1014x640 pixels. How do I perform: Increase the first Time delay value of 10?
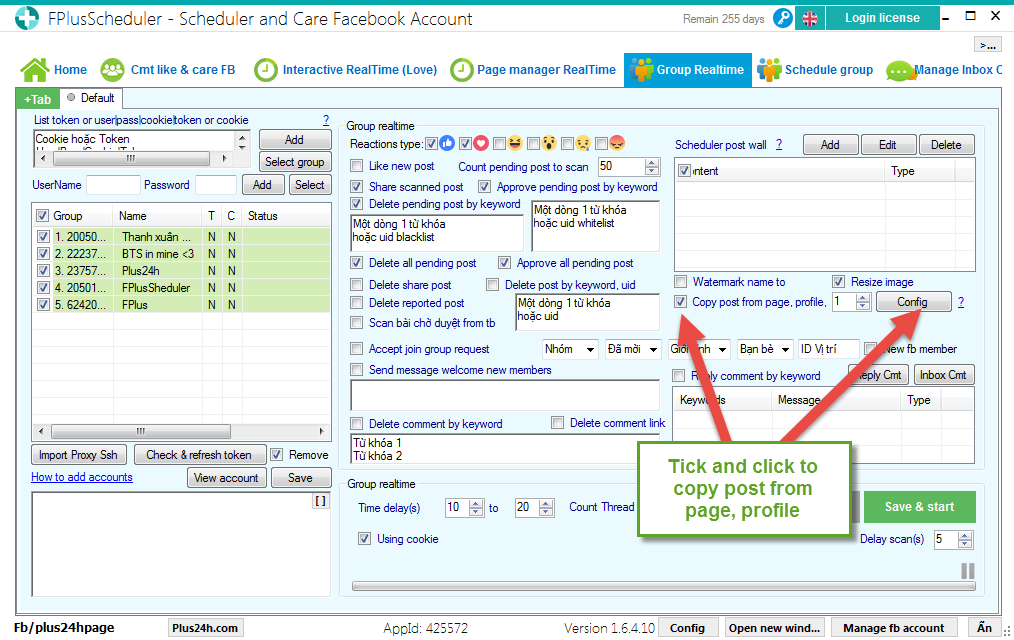point(476,503)
